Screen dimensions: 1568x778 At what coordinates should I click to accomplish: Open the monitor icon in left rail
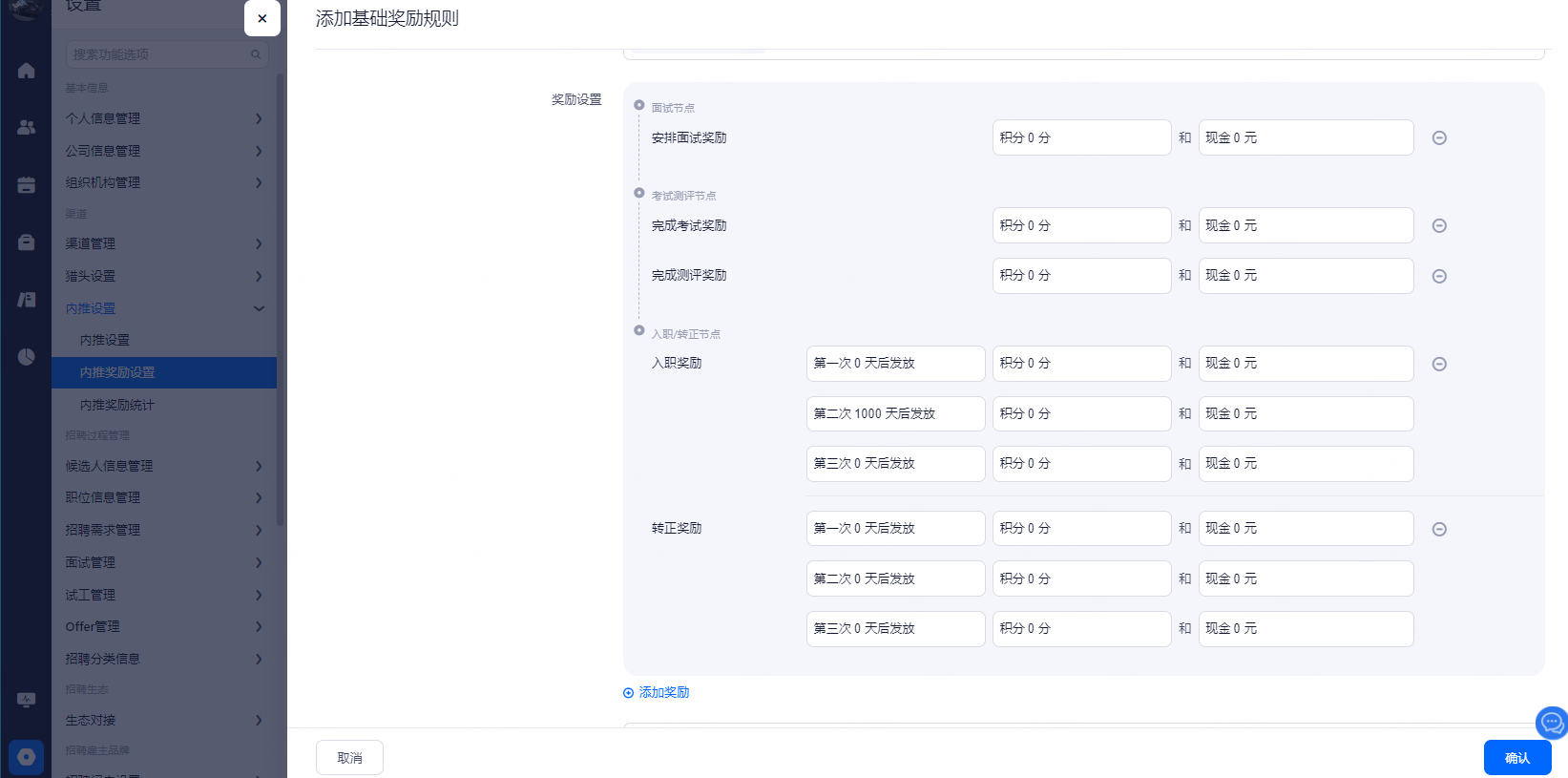tap(26, 700)
